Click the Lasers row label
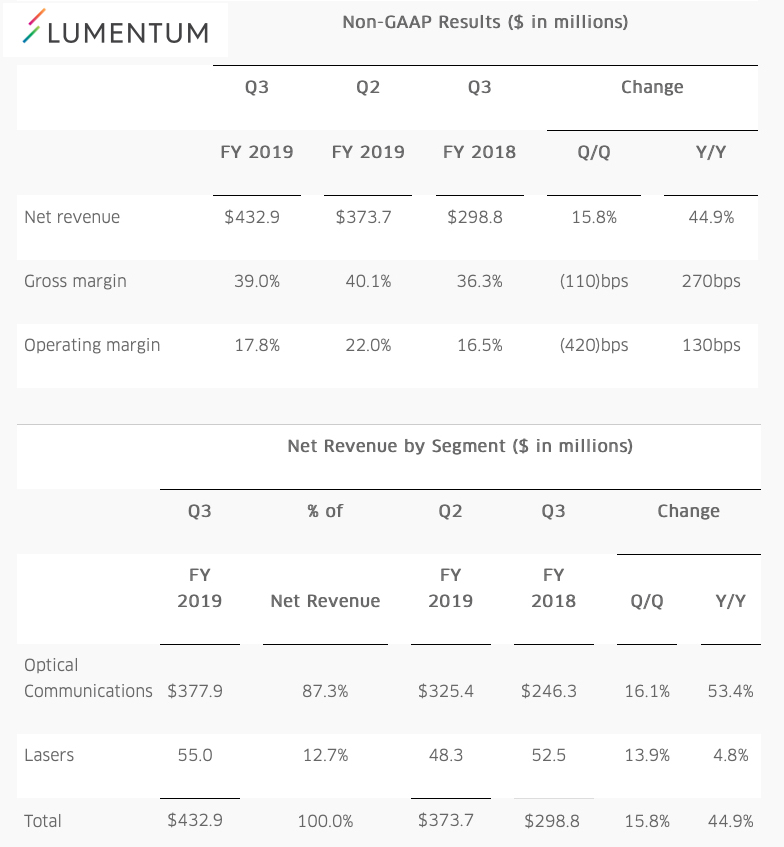784x847 pixels. click(49, 755)
